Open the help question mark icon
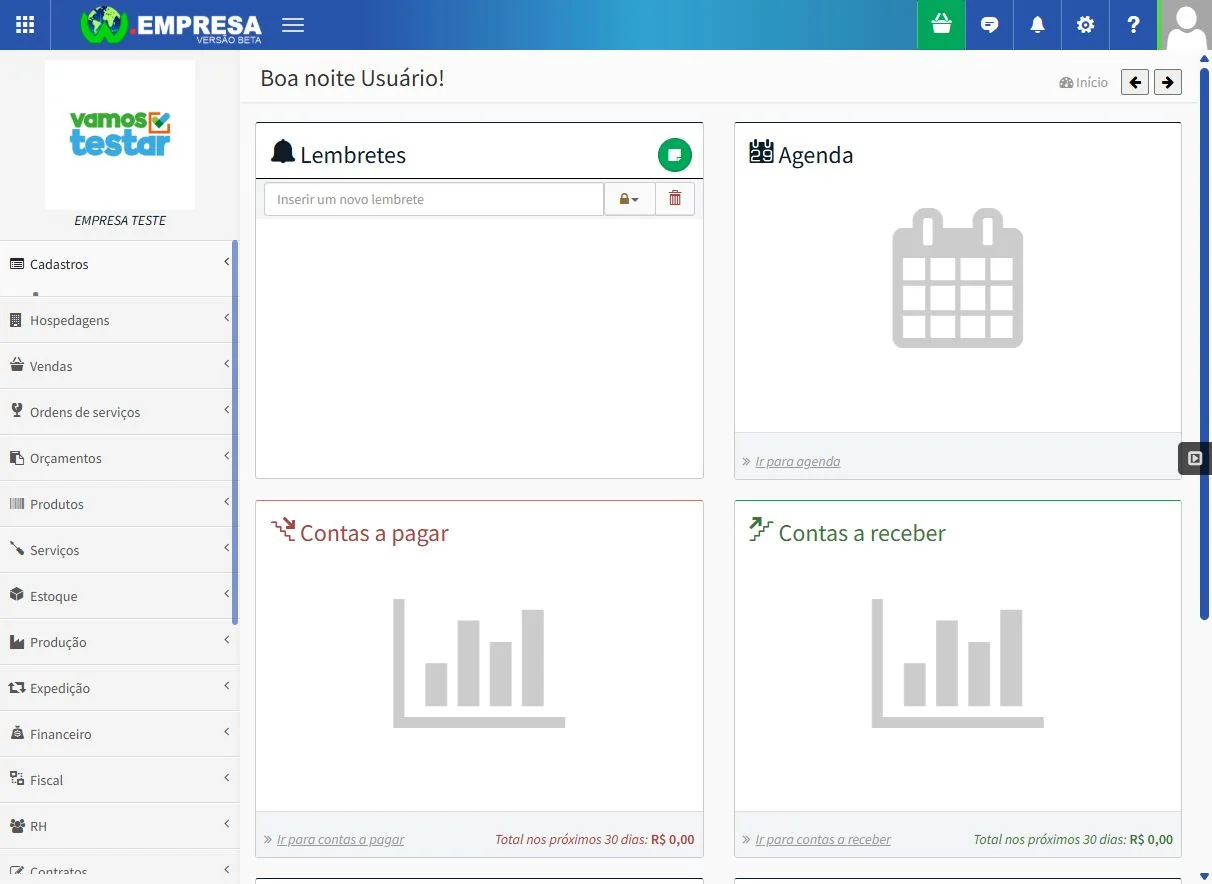The height and width of the screenshot is (884, 1212). point(1133,25)
